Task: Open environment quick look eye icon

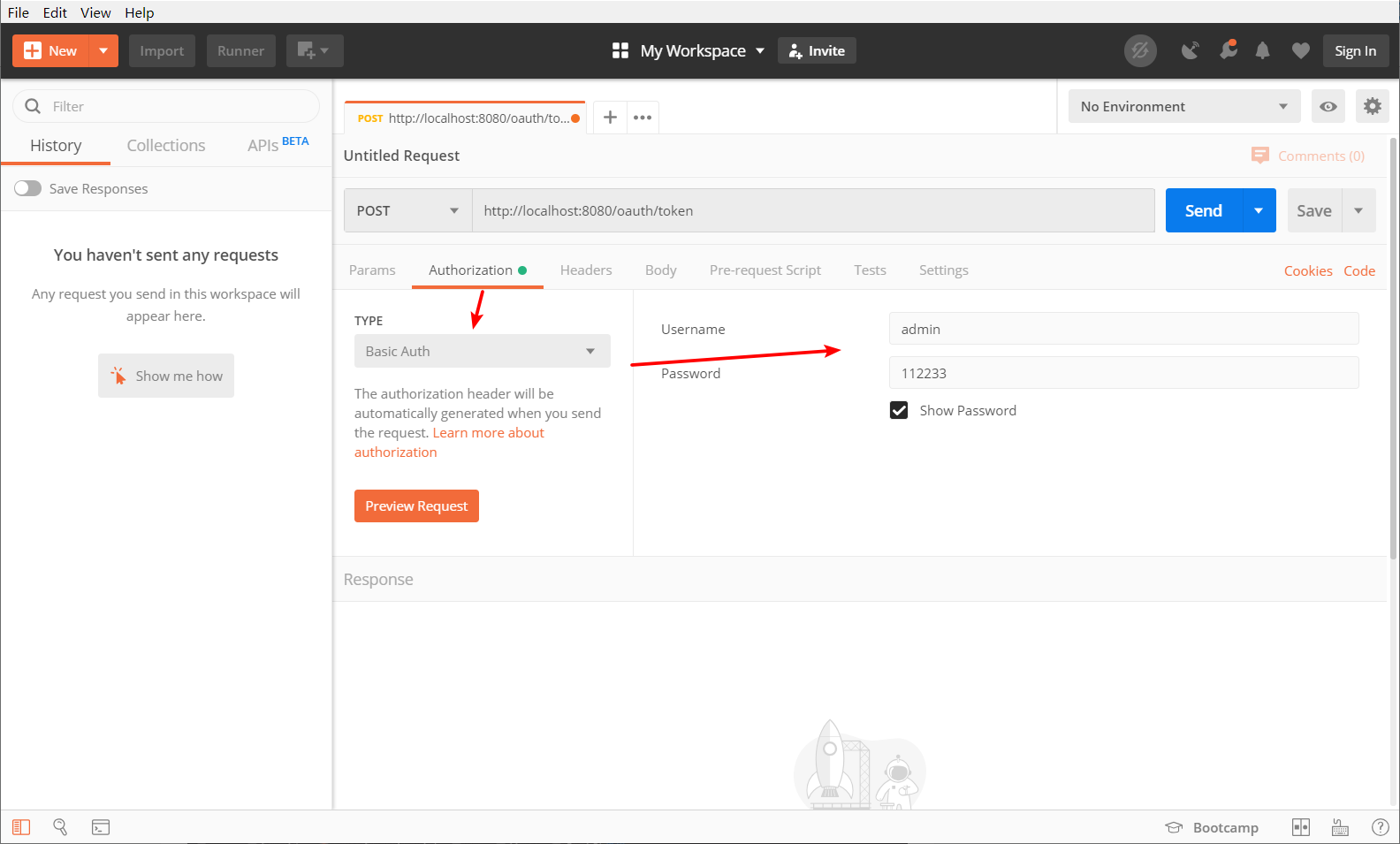Action: [x=1328, y=107]
